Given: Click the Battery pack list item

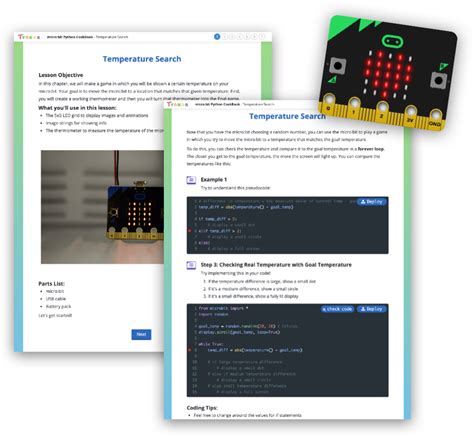Looking at the screenshot, I should pyautogui.click(x=58, y=307).
